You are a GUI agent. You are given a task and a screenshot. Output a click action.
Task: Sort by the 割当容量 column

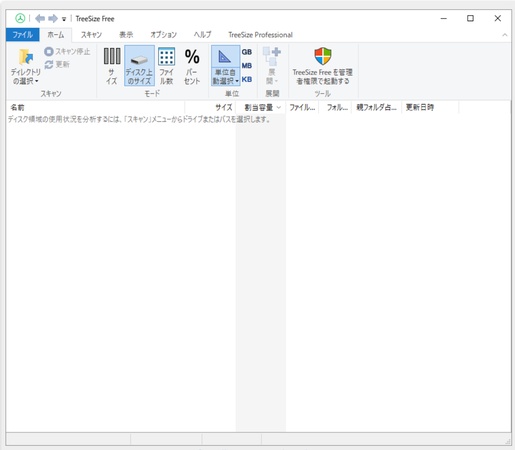pos(260,107)
